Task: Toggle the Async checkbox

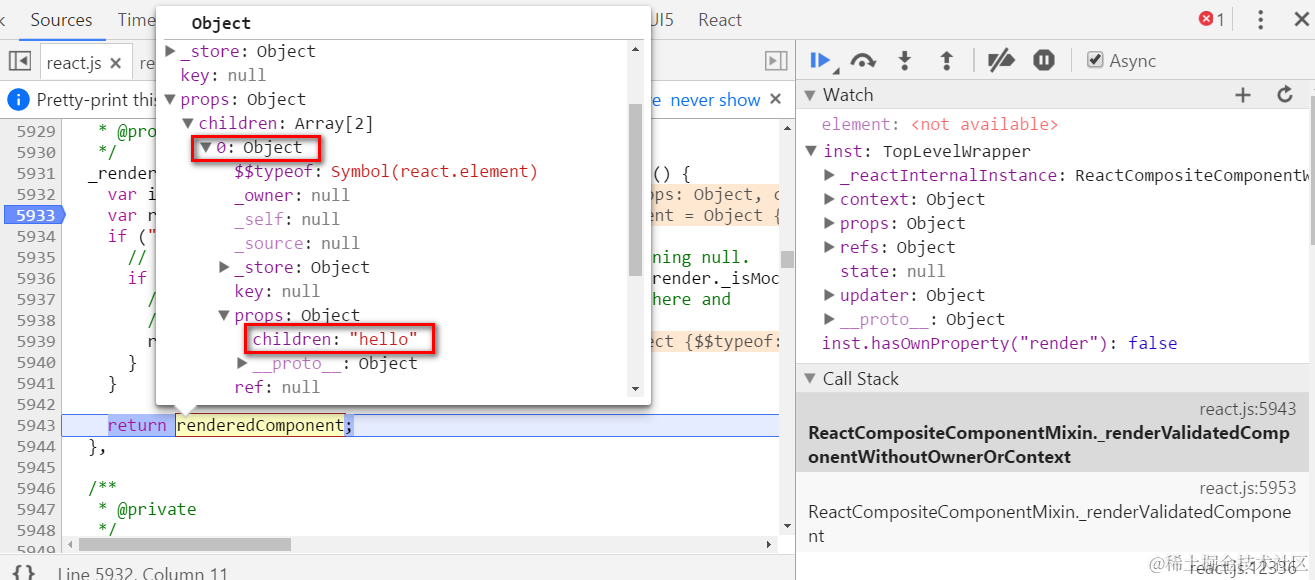Action: (x=1095, y=61)
